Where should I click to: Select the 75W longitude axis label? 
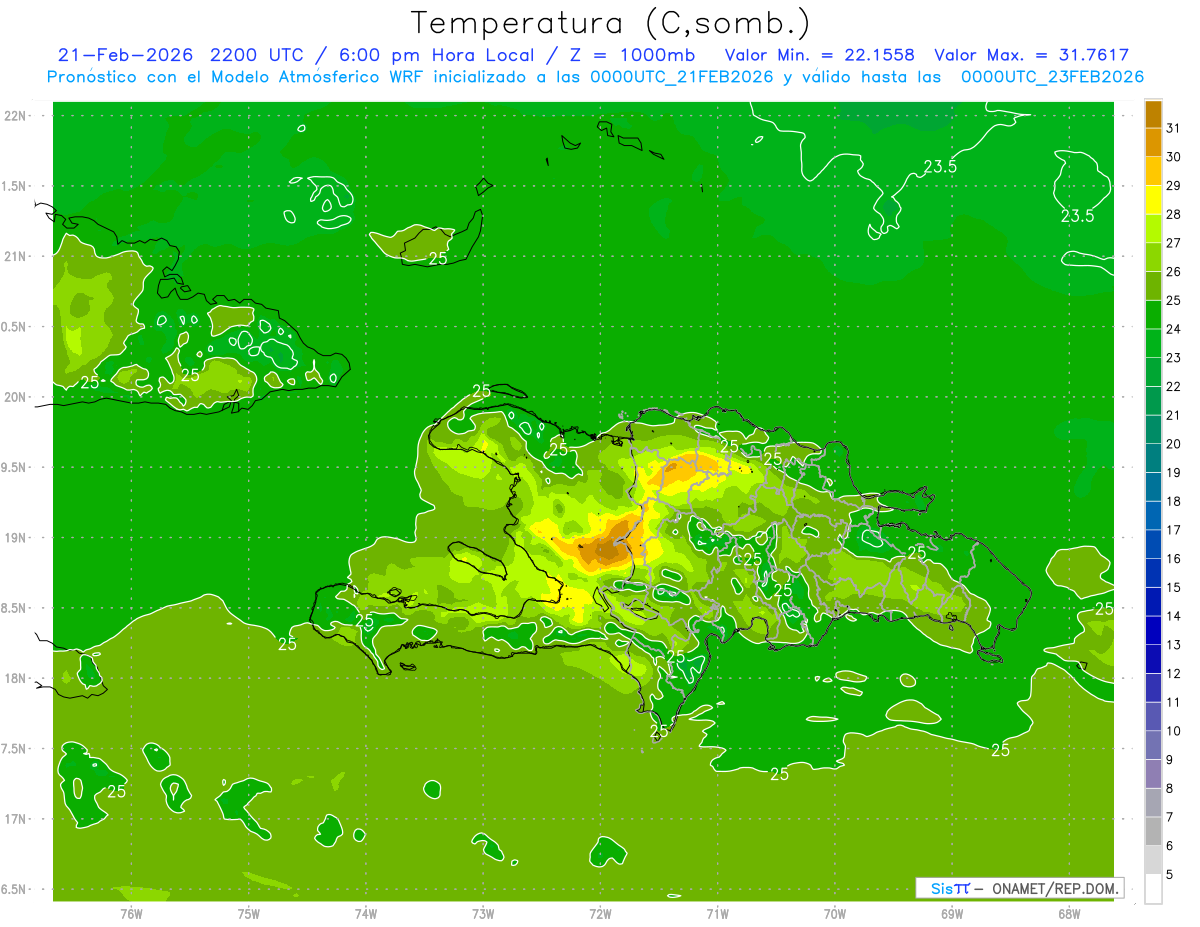tap(248, 913)
